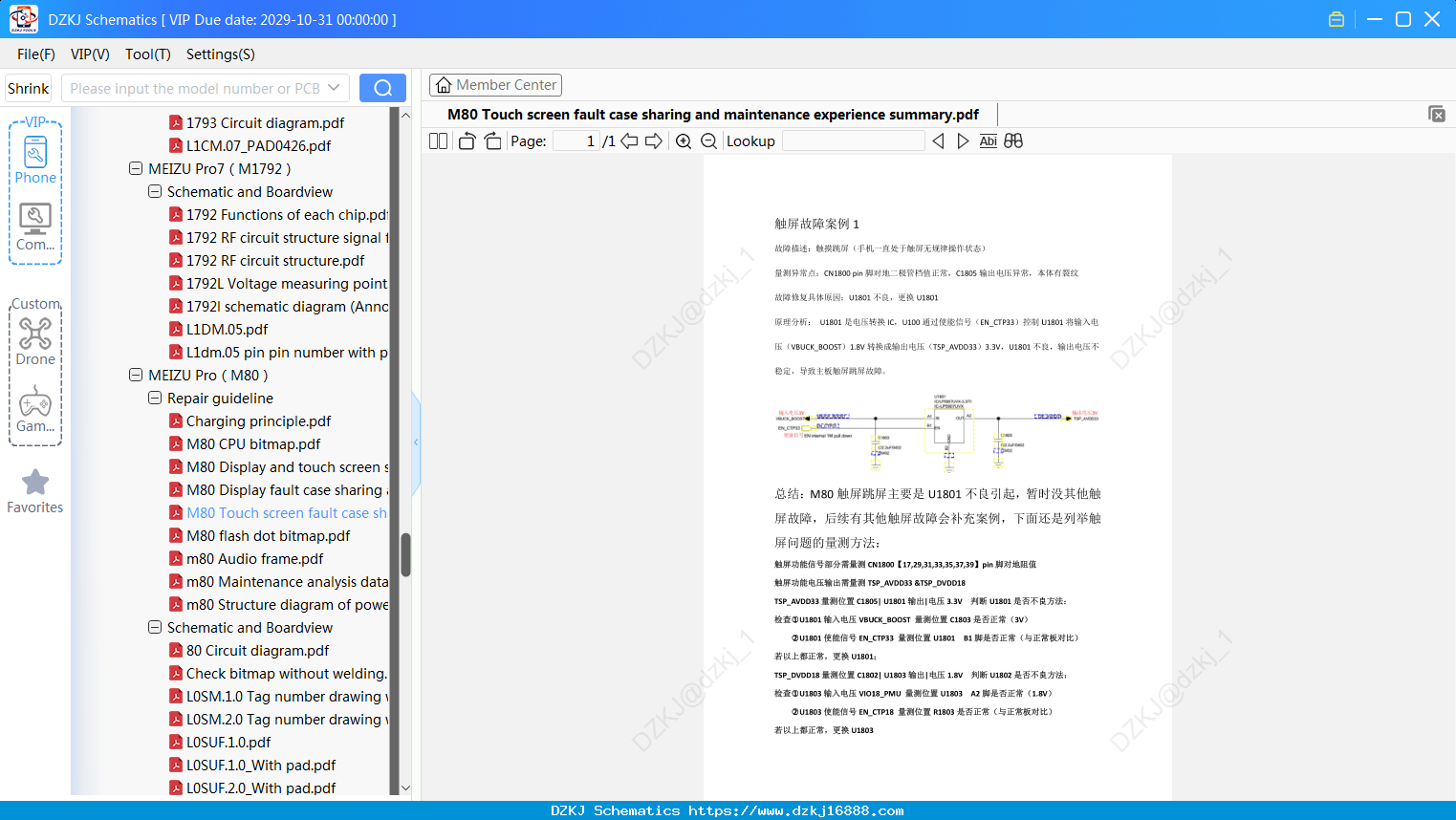1456x820 pixels.
Task: Toggle the two-page view icon
Action: point(438,140)
